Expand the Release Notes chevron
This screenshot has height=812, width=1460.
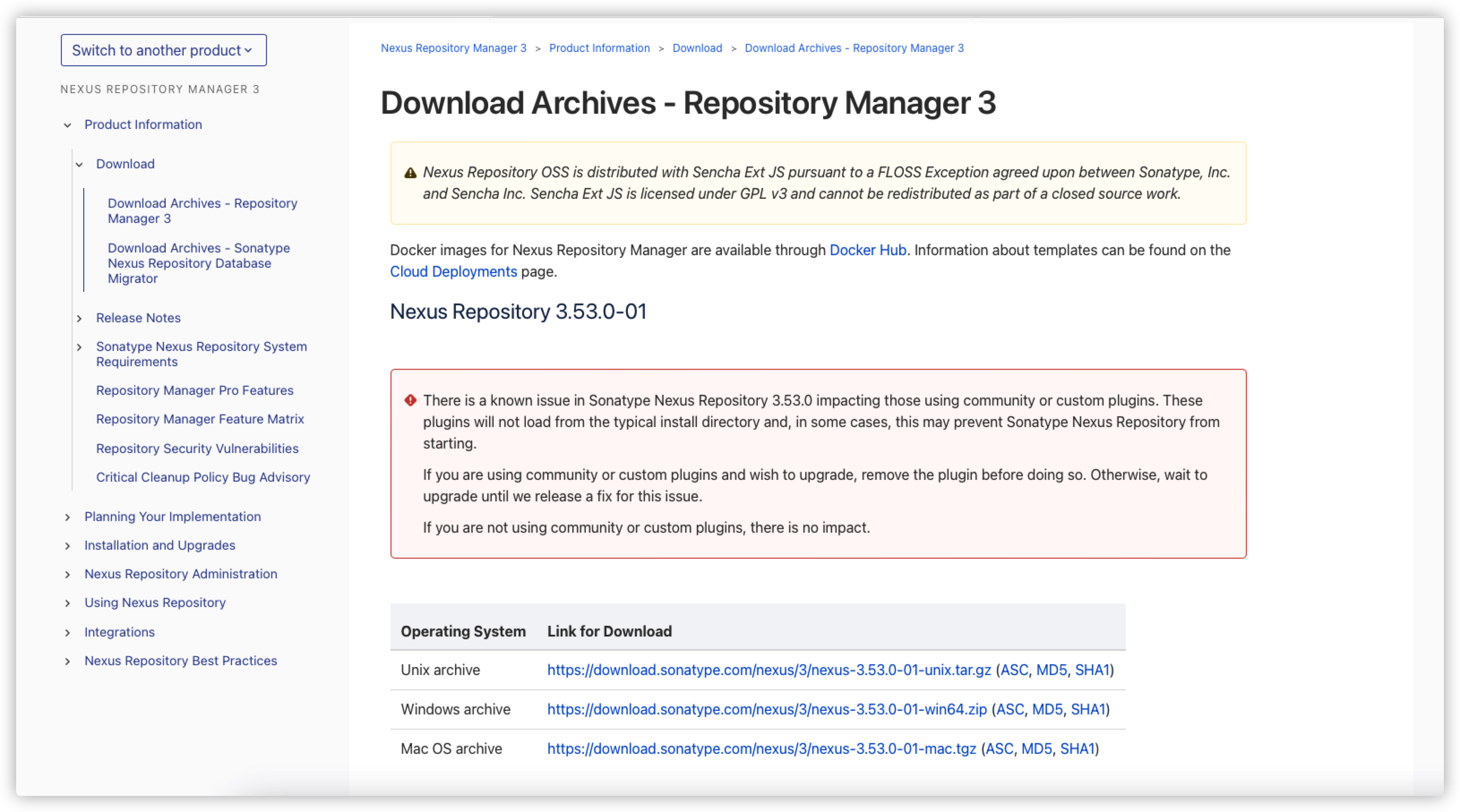pos(79,318)
